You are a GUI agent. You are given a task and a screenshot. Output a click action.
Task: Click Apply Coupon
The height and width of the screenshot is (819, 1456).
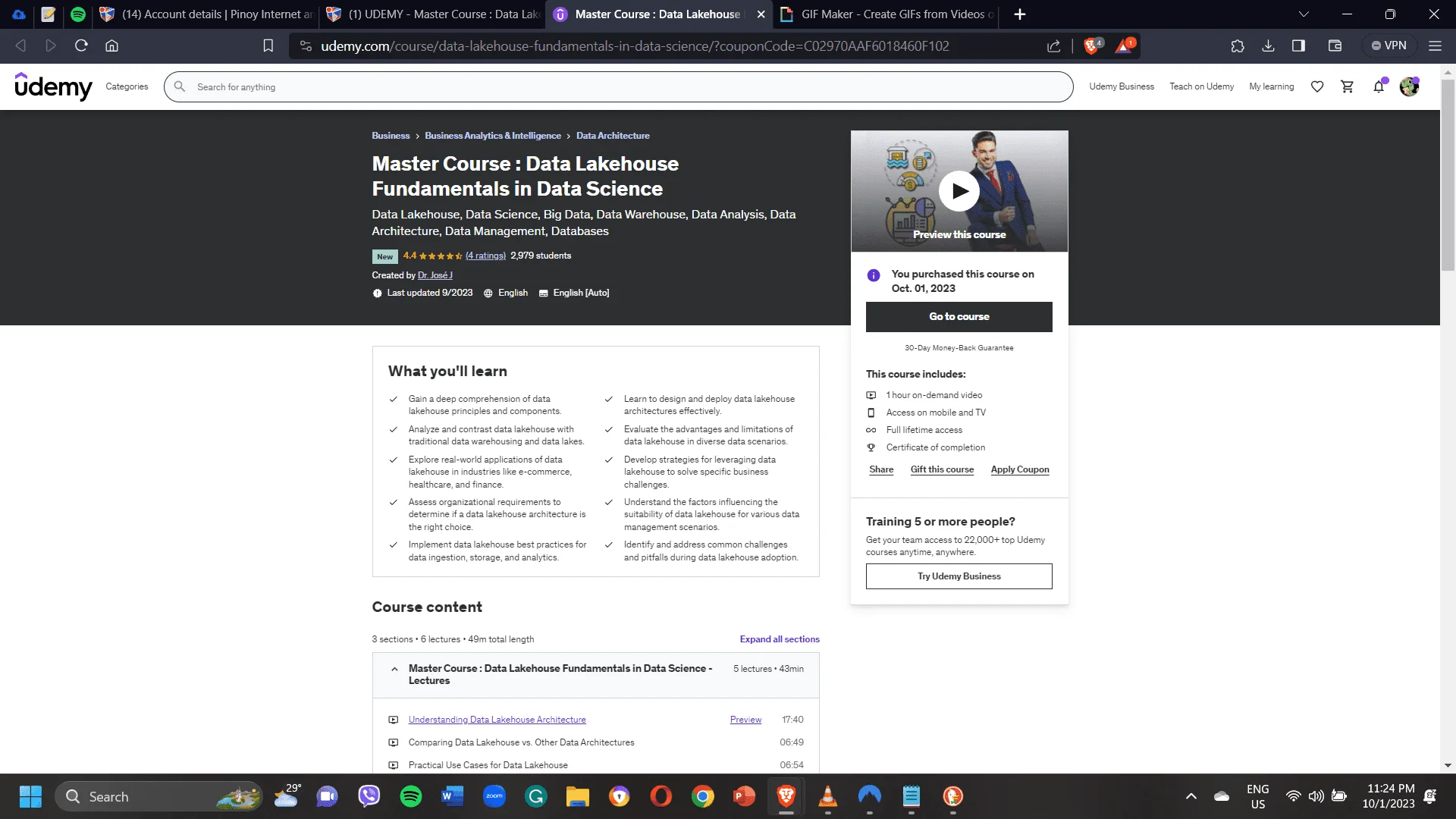pyautogui.click(x=1020, y=469)
